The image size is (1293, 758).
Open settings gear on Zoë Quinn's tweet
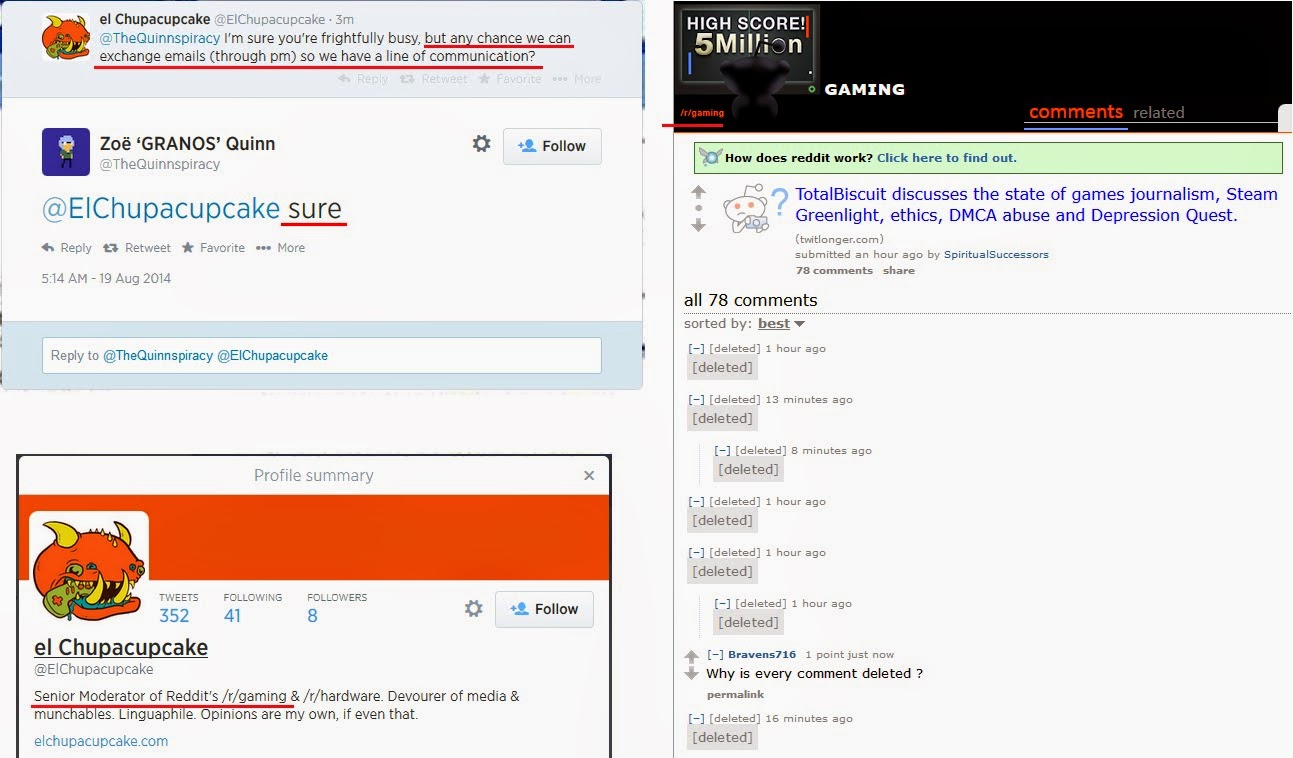point(481,144)
